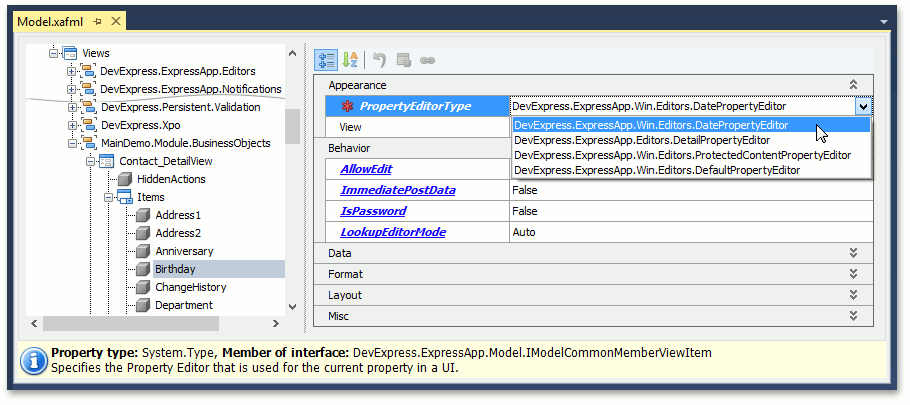Click the Alphabetical sort toolbar icon
910x405 pixels.
(x=350, y=60)
